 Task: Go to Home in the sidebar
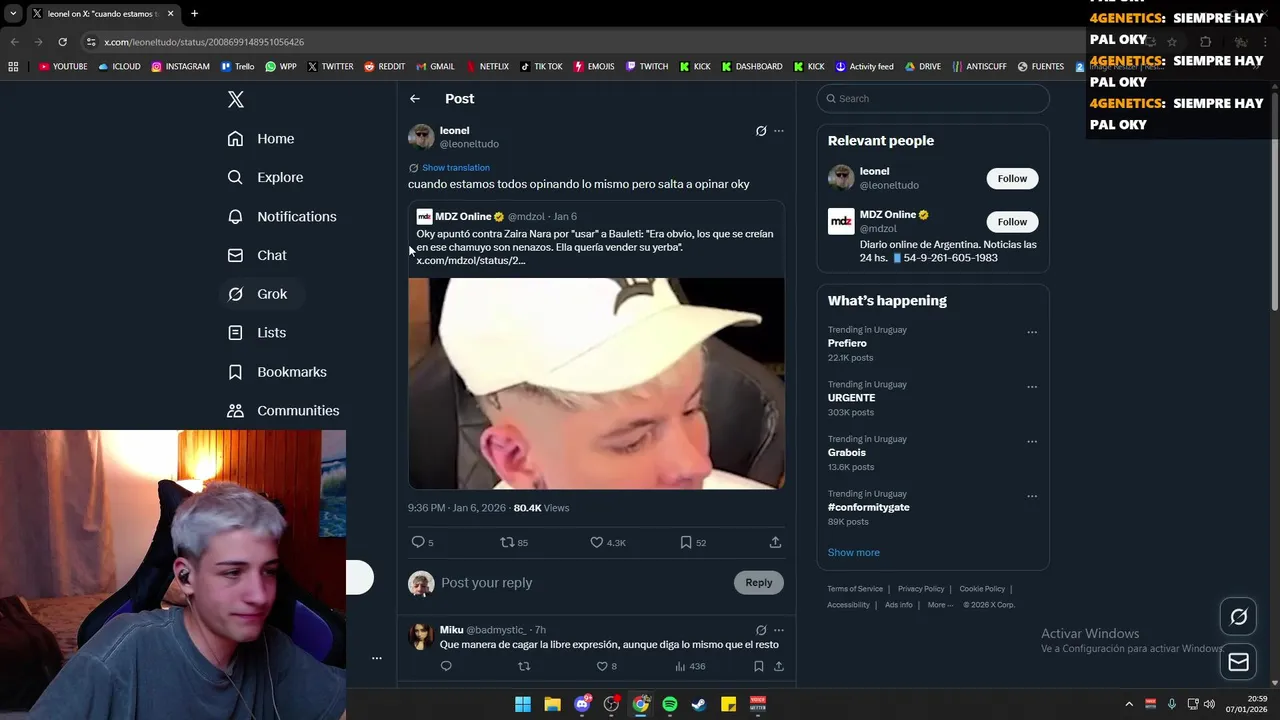[x=261, y=139]
